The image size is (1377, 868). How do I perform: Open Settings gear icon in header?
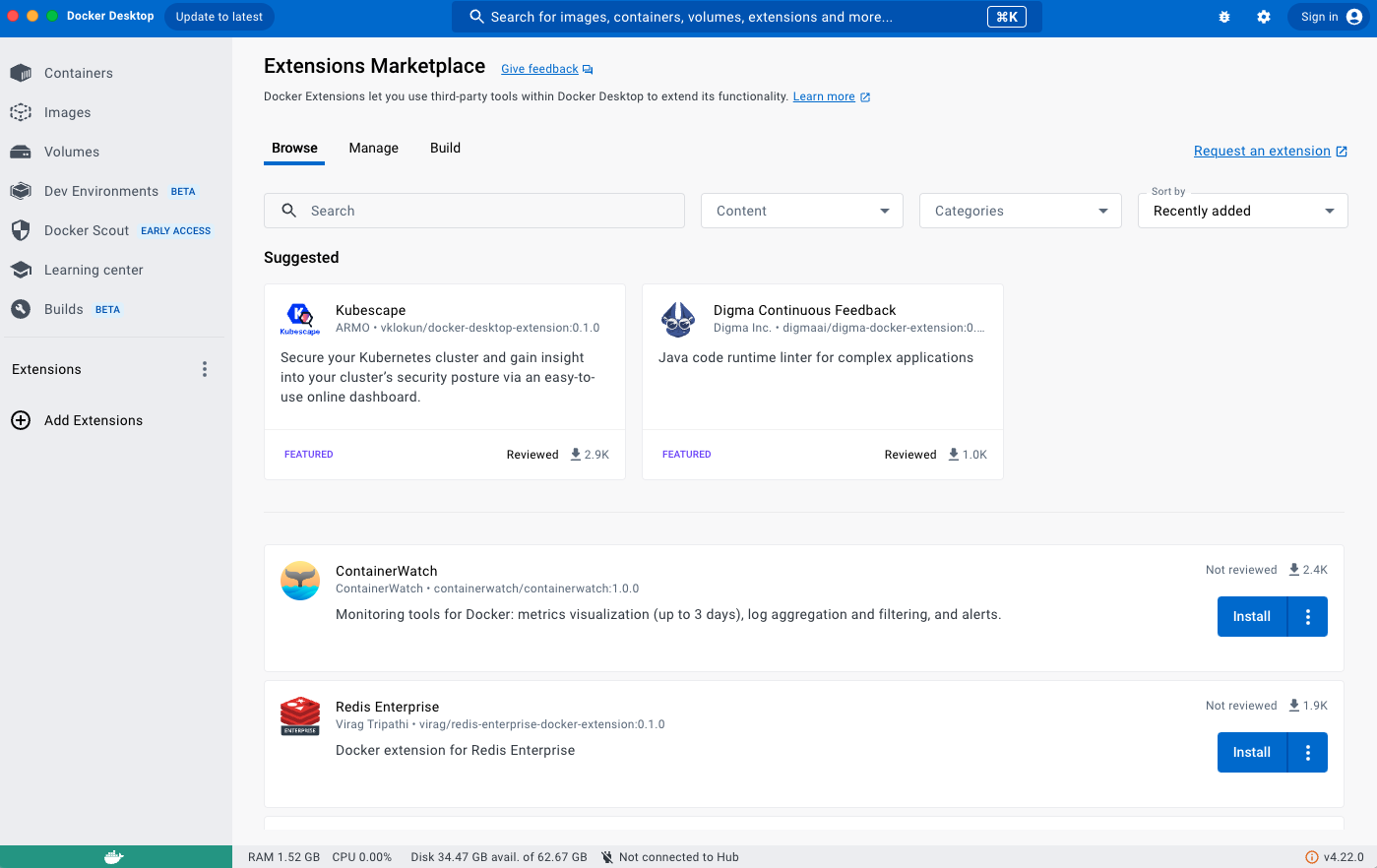1264,17
